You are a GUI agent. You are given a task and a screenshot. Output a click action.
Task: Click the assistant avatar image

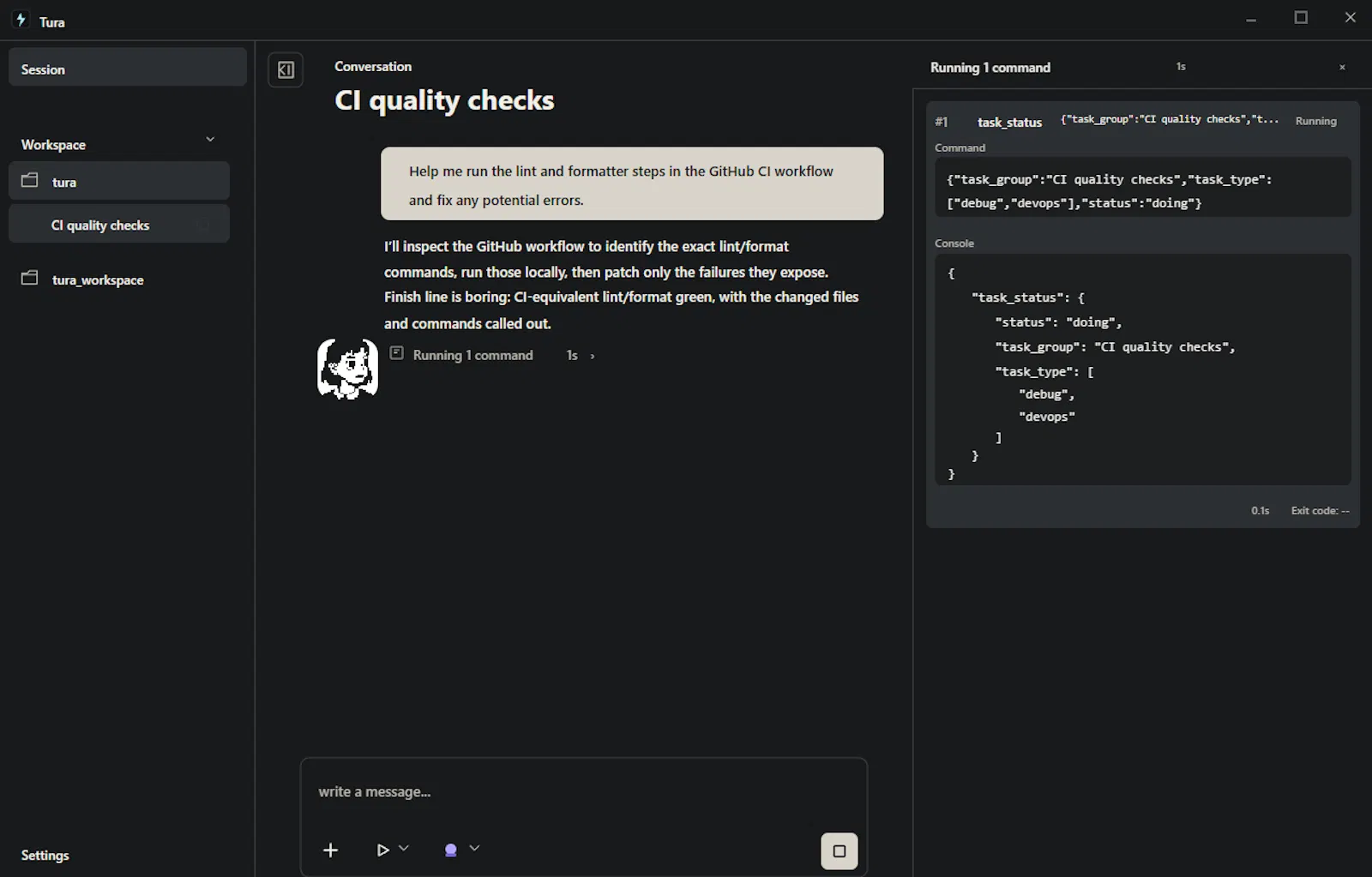pyautogui.click(x=347, y=369)
